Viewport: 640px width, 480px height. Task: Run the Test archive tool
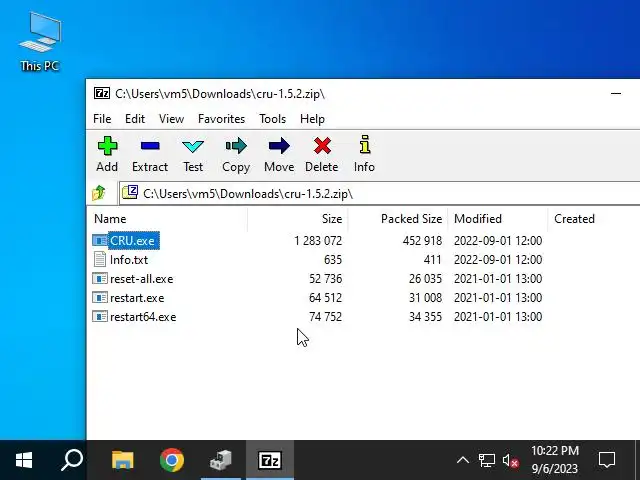193,155
